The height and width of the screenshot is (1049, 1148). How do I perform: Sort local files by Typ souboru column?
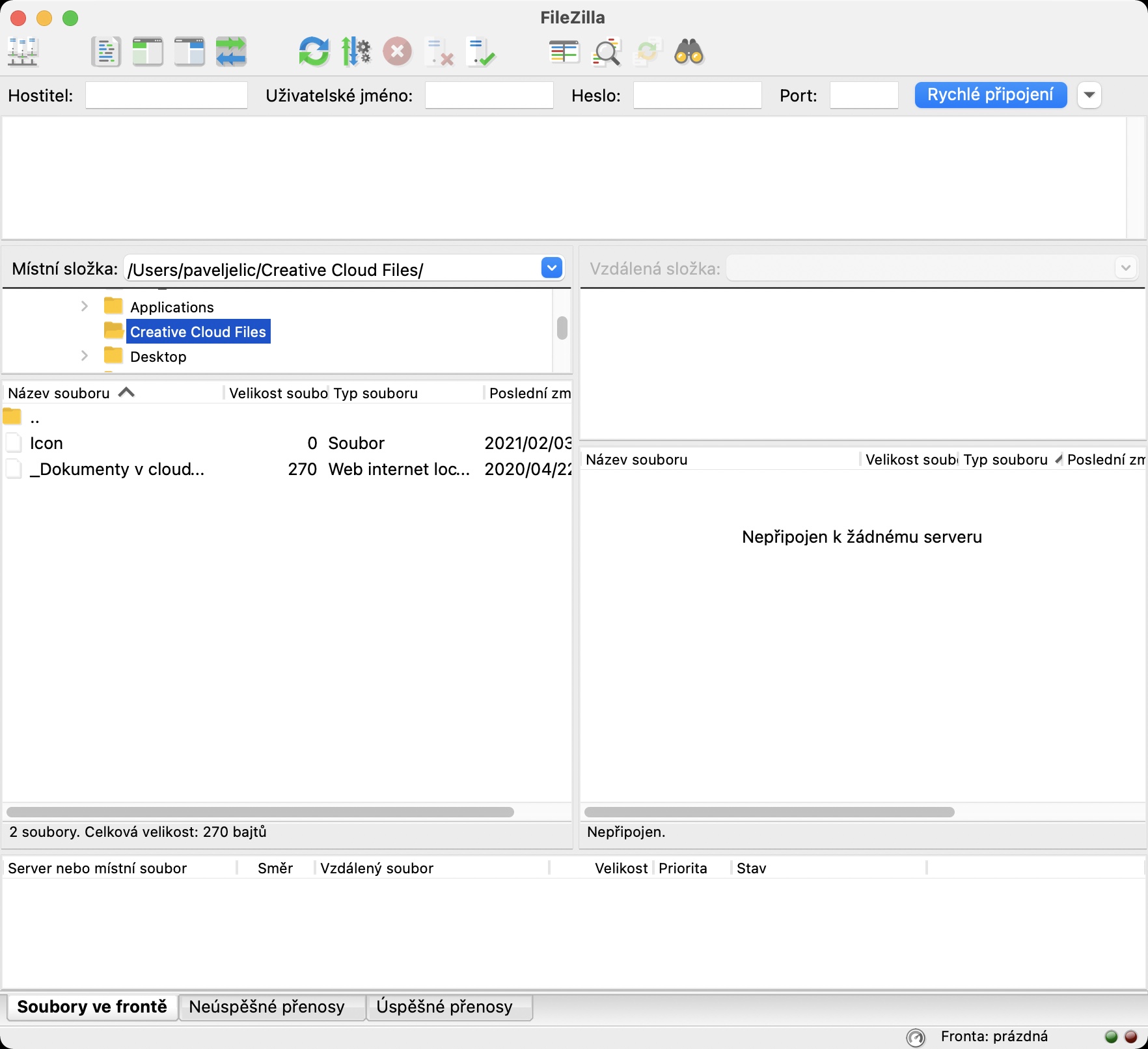click(407, 393)
